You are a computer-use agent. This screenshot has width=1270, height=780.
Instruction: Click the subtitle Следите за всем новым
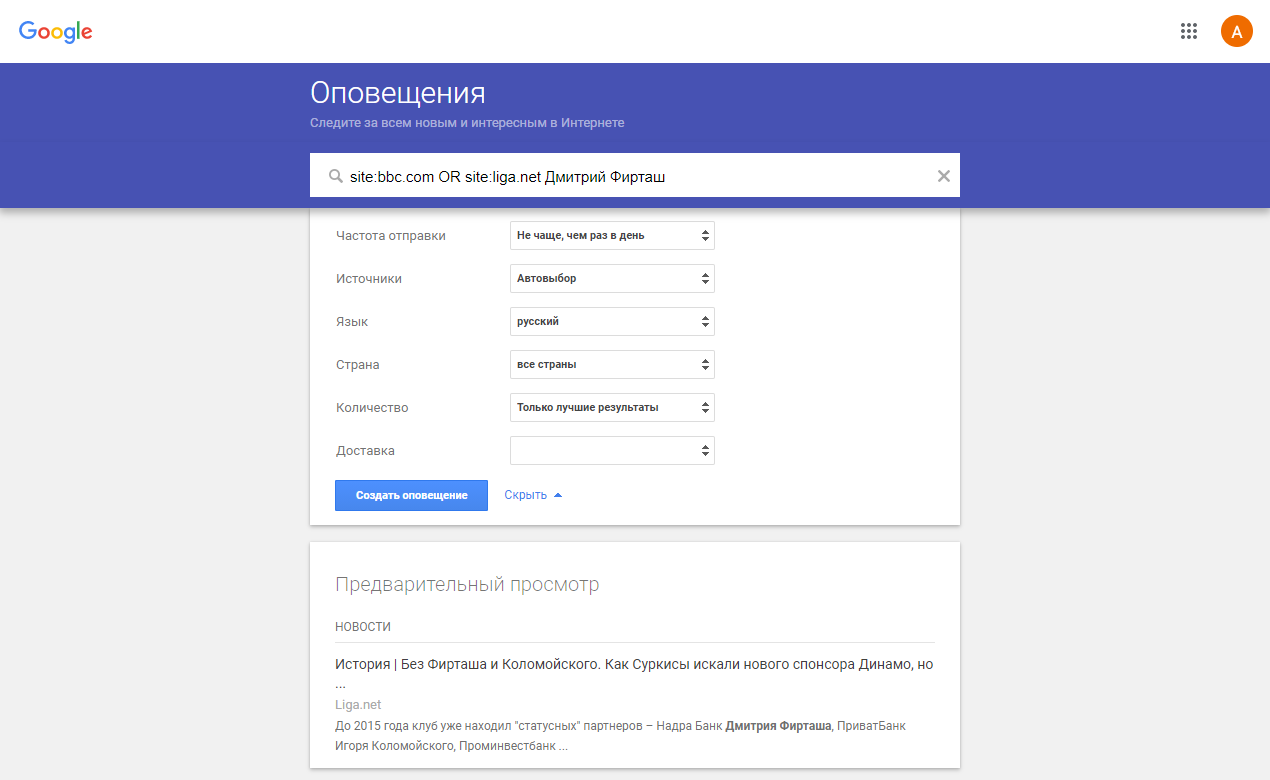[x=467, y=123]
